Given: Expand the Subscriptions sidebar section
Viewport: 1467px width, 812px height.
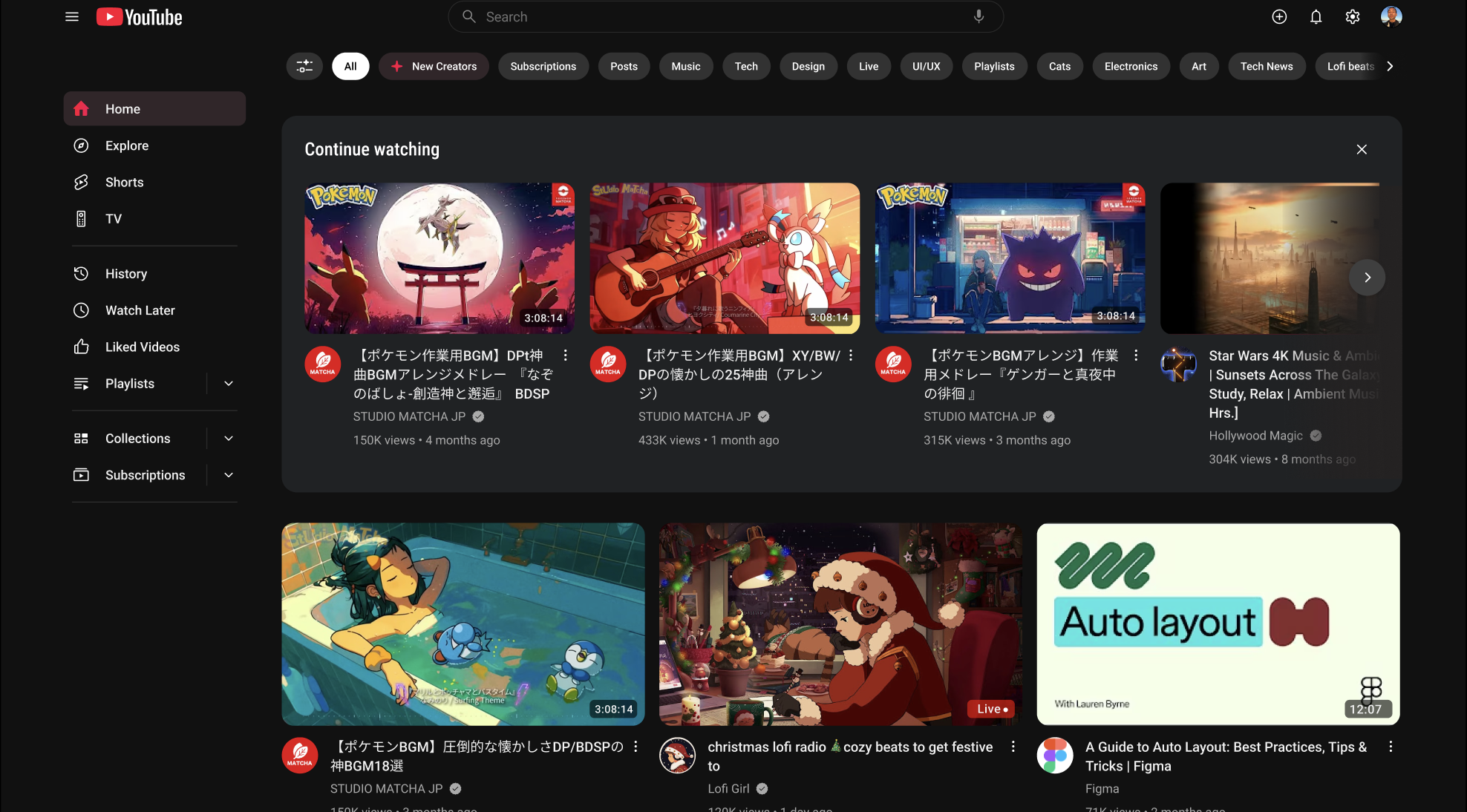Looking at the screenshot, I should click(x=229, y=475).
